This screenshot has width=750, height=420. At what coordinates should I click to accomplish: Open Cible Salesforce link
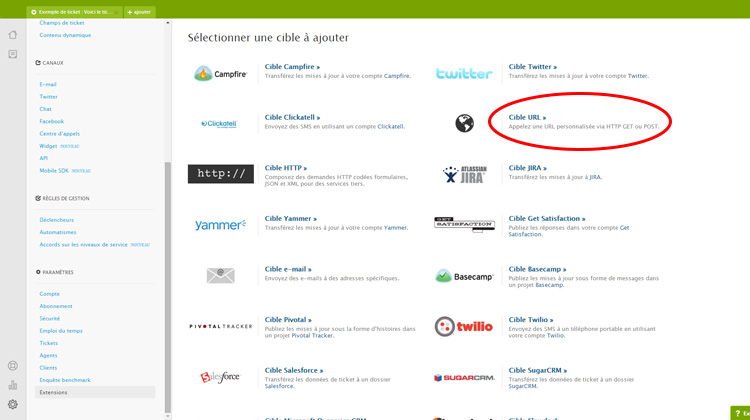point(294,371)
